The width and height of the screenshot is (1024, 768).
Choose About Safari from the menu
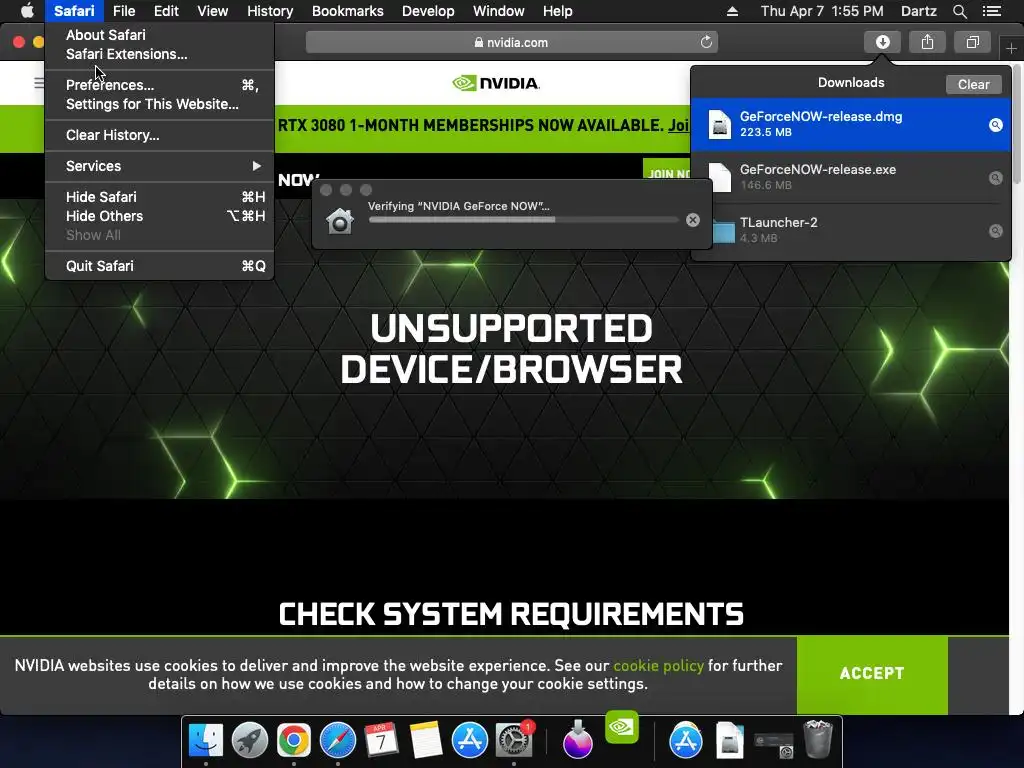(159, 35)
